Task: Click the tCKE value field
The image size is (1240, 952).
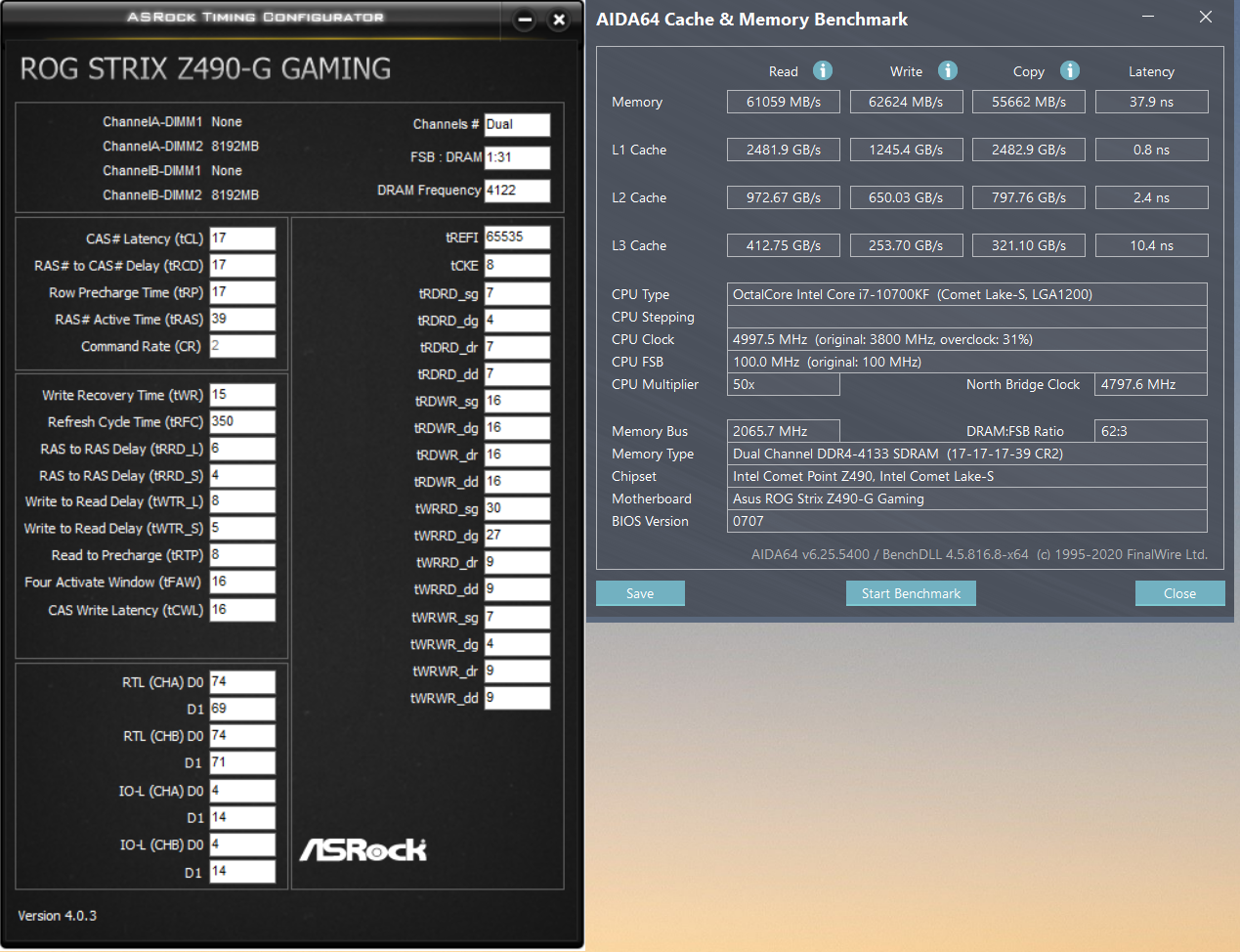Action: 517,266
